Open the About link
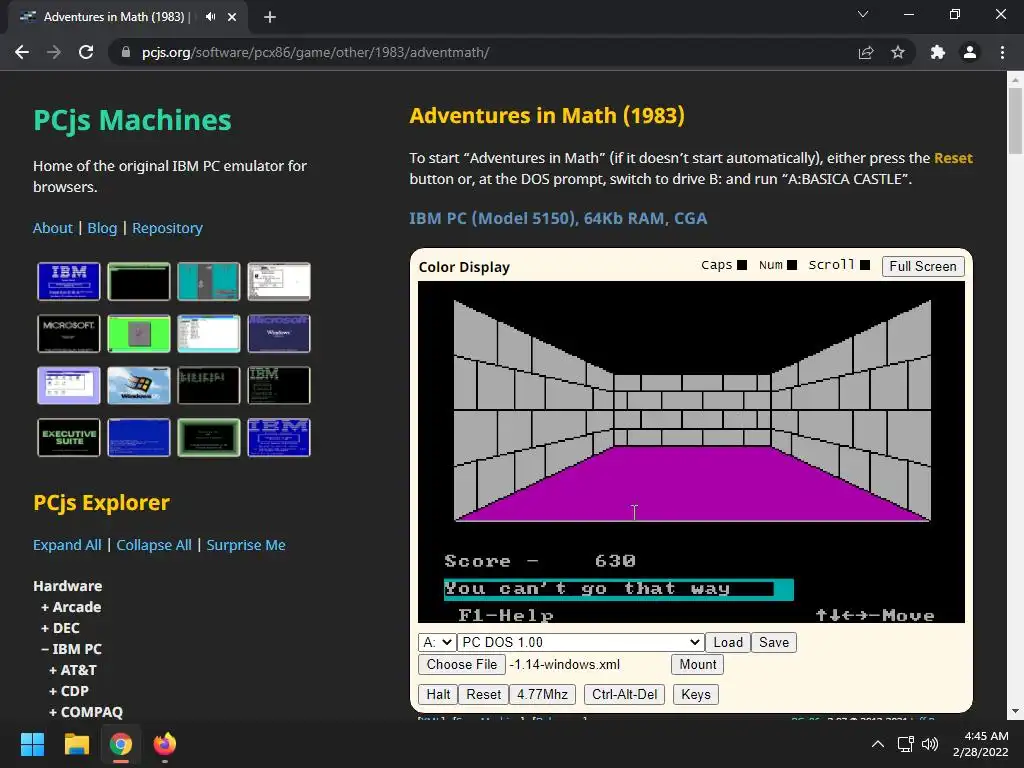Viewport: 1024px width, 768px height. click(53, 228)
